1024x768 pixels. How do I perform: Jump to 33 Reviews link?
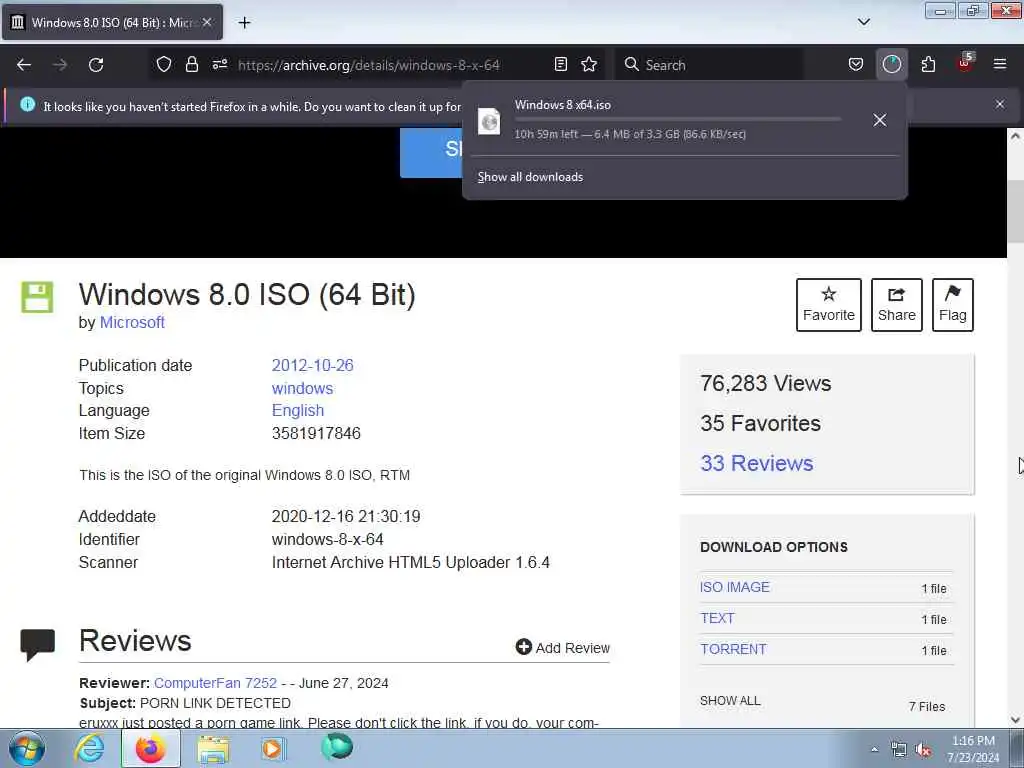coord(757,463)
